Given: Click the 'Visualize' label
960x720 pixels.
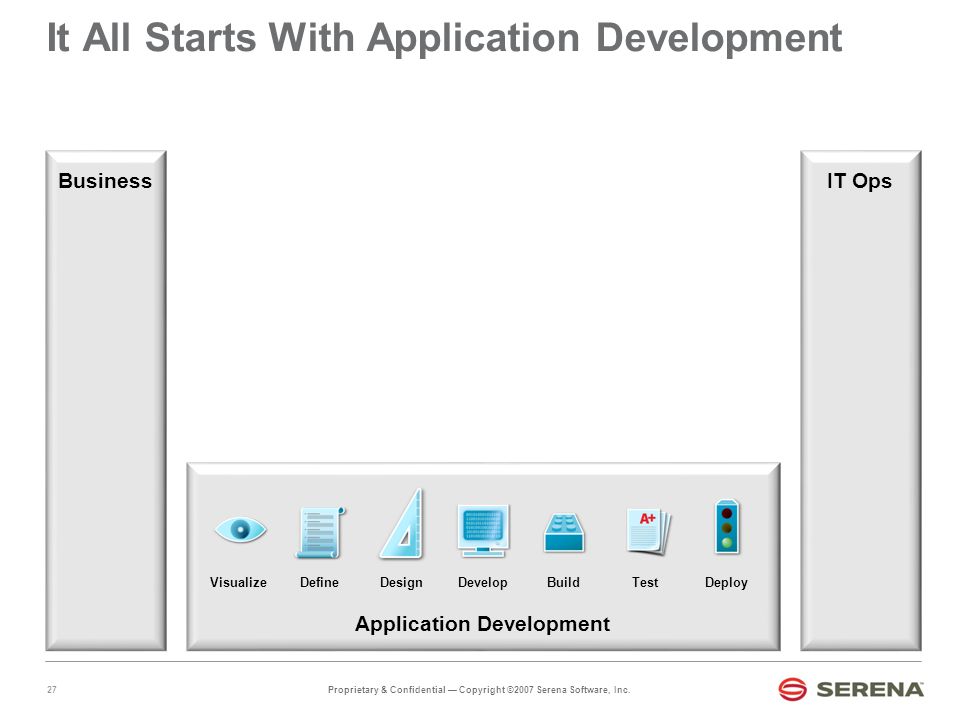Looking at the screenshot, I should tap(238, 582).
